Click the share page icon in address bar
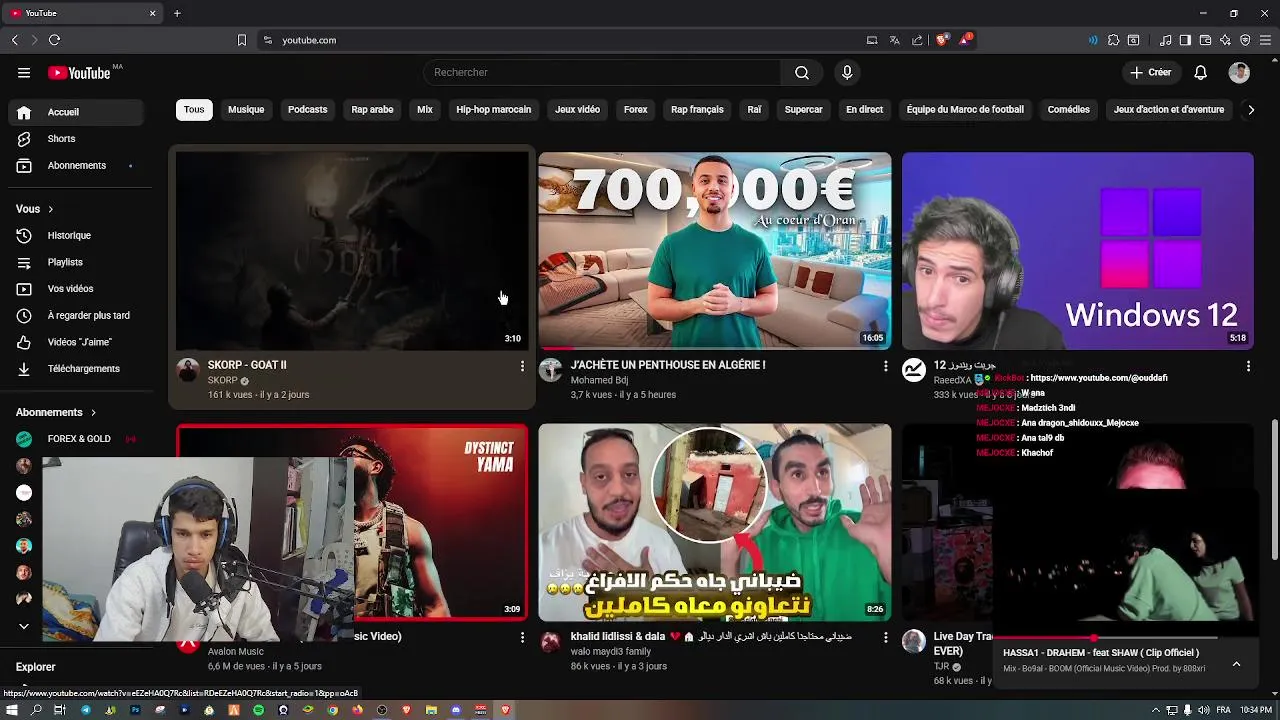1280x720 pixels. (917, 40)
